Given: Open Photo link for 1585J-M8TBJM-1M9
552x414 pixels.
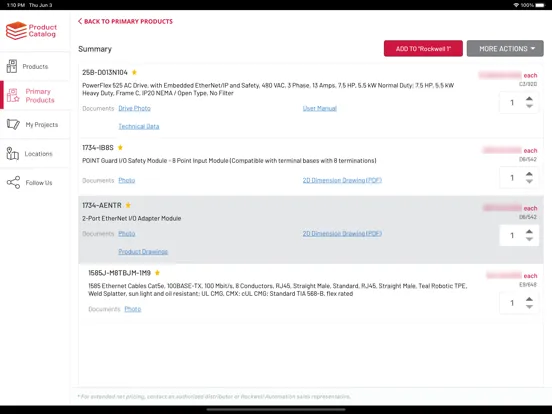Looking at the screenshot, I should point(133,309).
